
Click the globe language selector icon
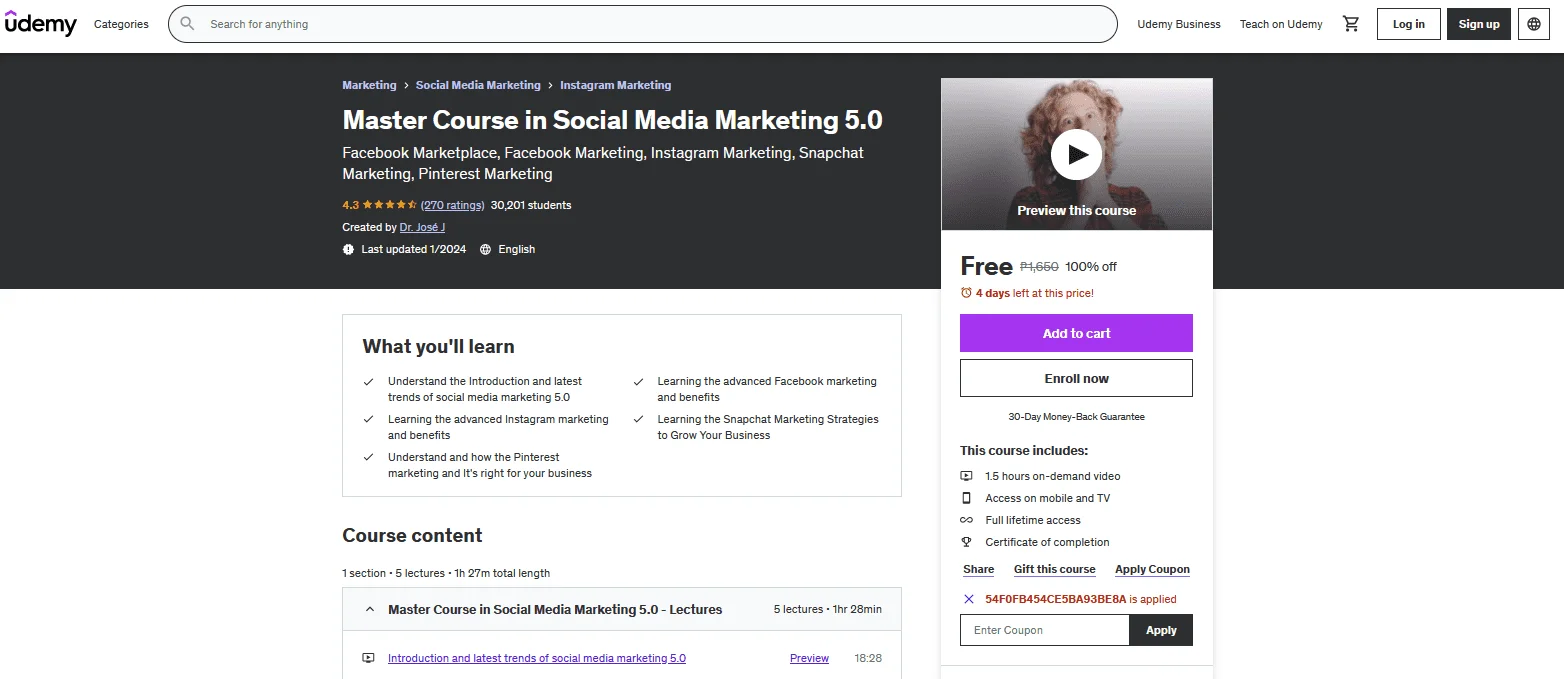point(1534,24)
